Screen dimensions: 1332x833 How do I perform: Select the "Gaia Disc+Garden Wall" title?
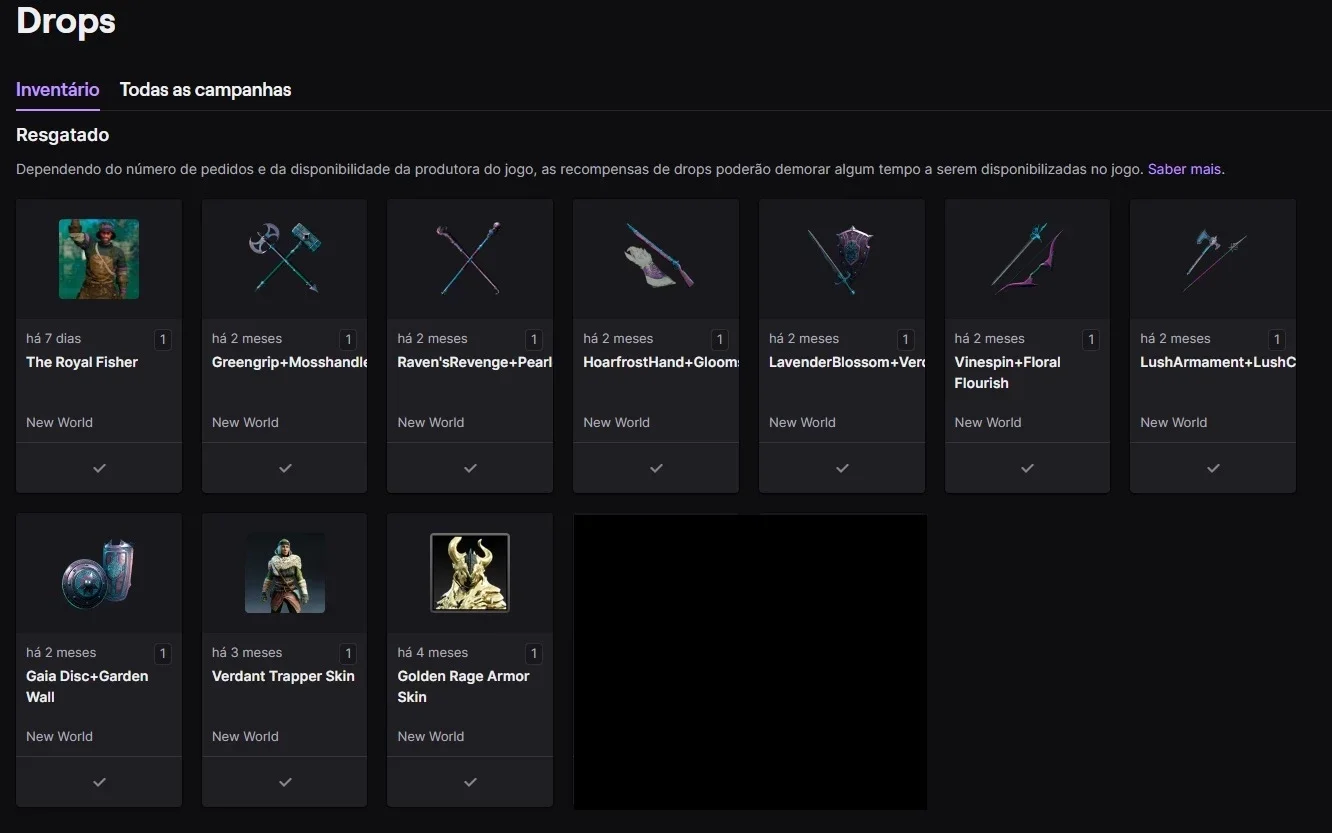click(x=87, y=686)
